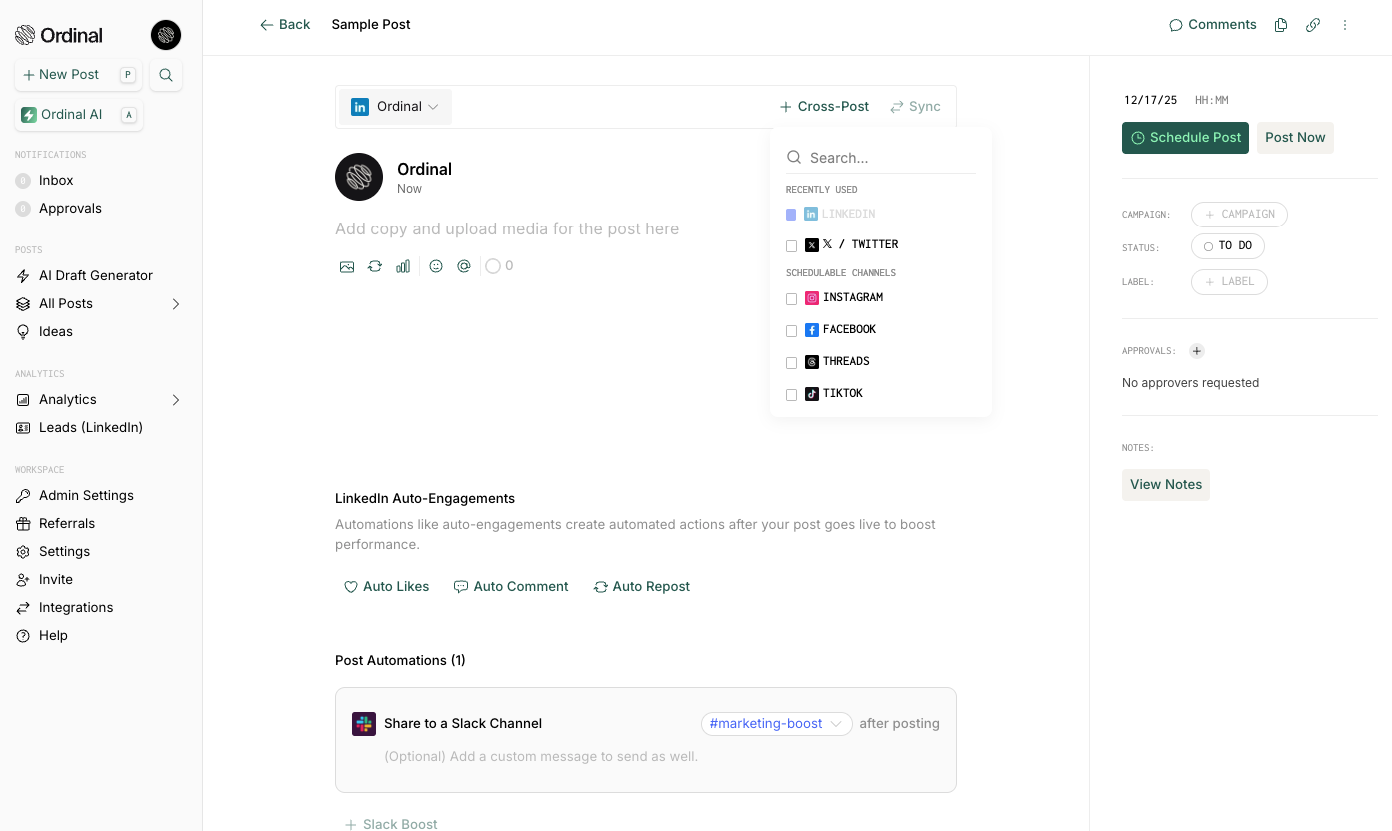Open the #marketing-boost Slack channel dropdown
The height and width of the screenshot is (831, 1392).
pos(777,723)
